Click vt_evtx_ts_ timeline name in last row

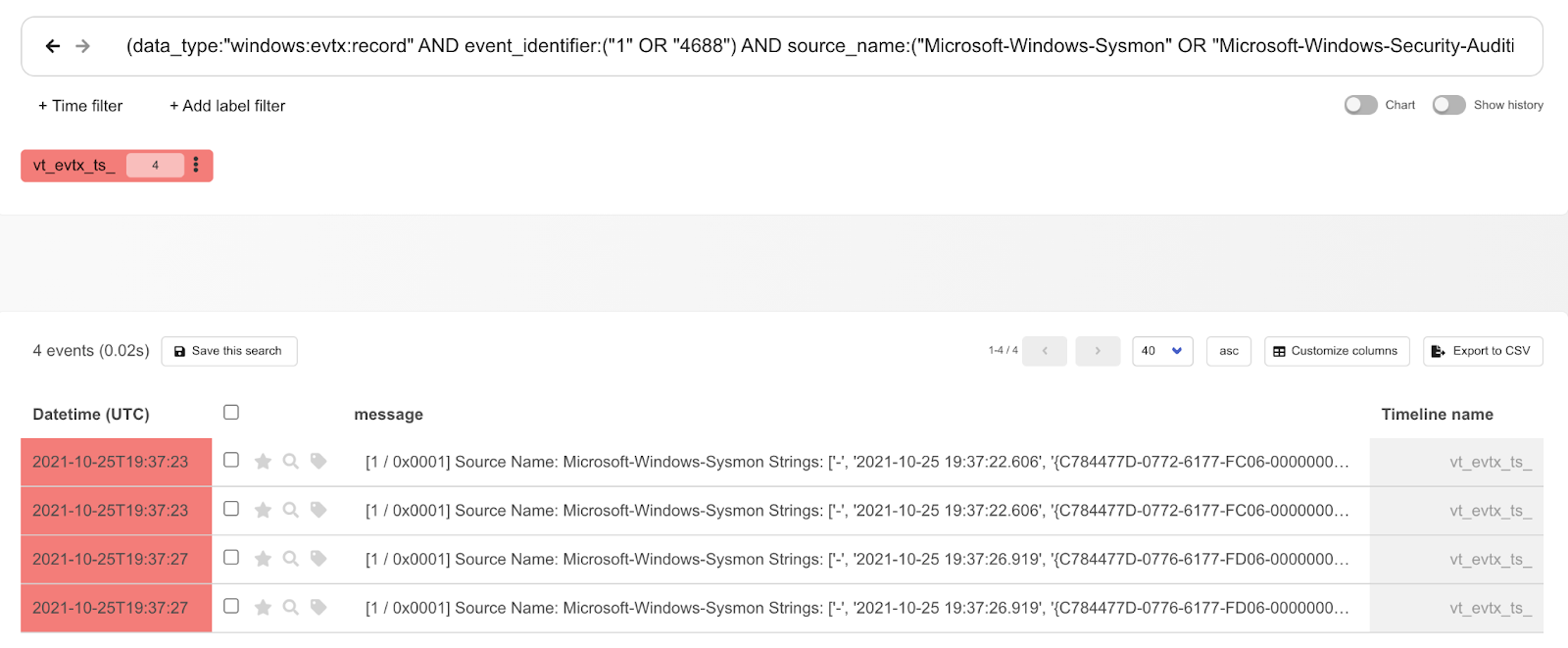[1491, 609]
